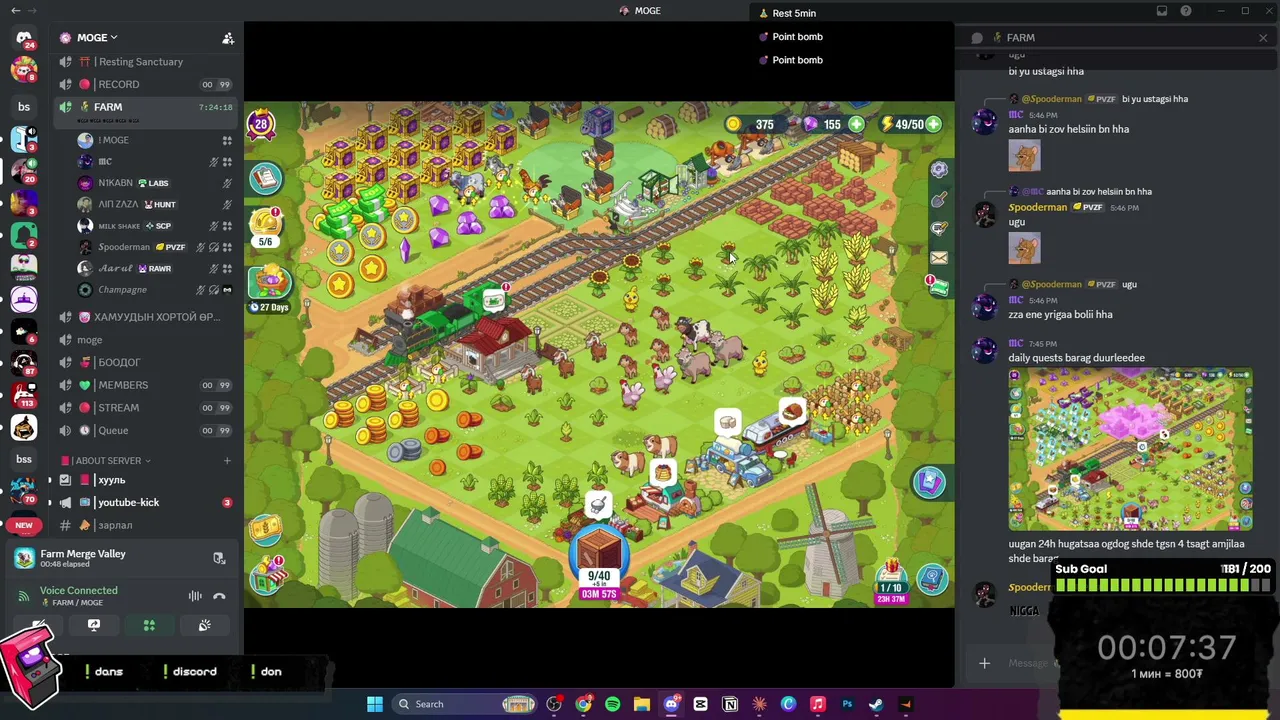Click the player level 28 badge
This screenshot has height=720, width=1280.
[x=261, y=124]
